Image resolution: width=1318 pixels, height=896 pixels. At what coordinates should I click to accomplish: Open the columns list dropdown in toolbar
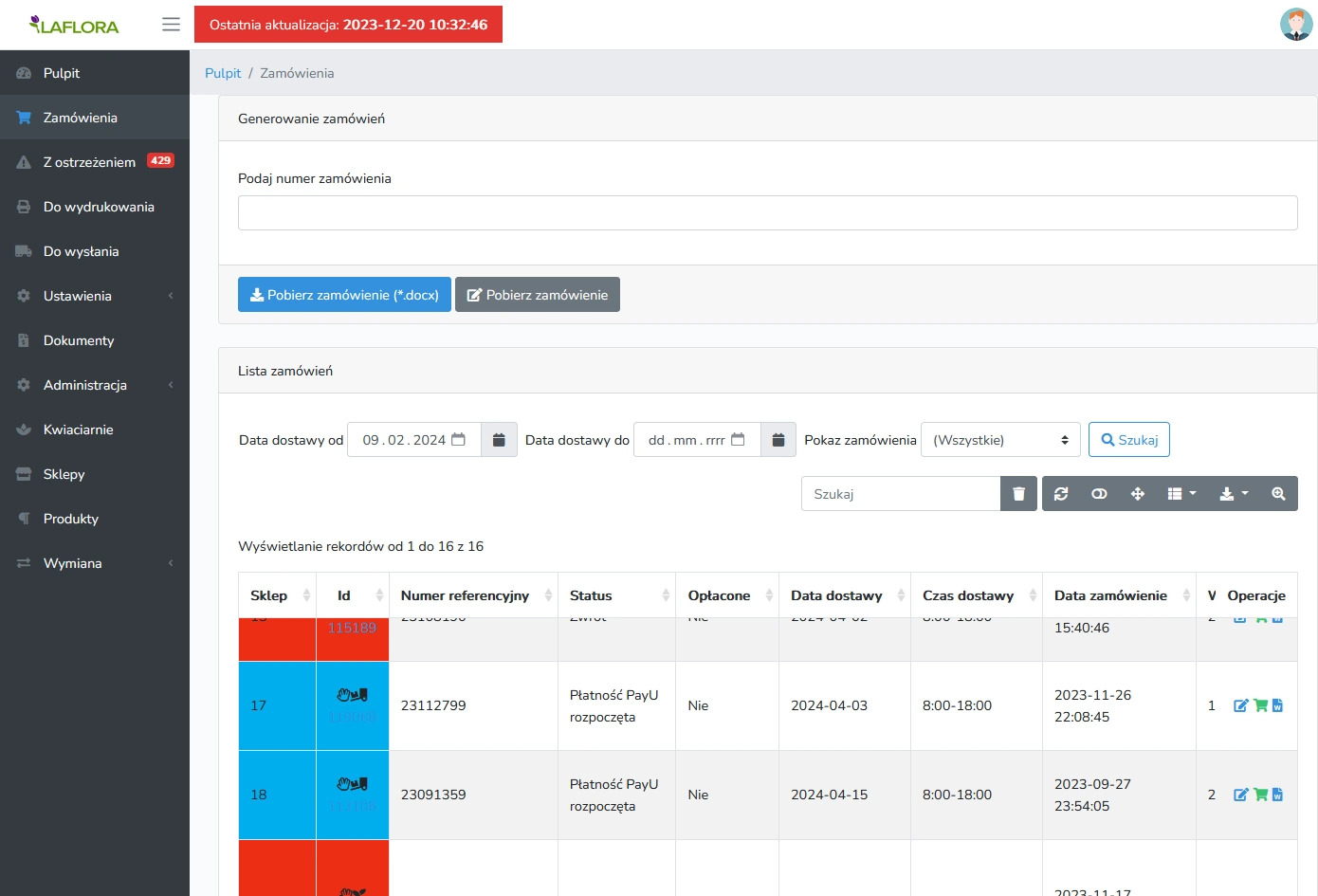click(x=1181, y=494)
